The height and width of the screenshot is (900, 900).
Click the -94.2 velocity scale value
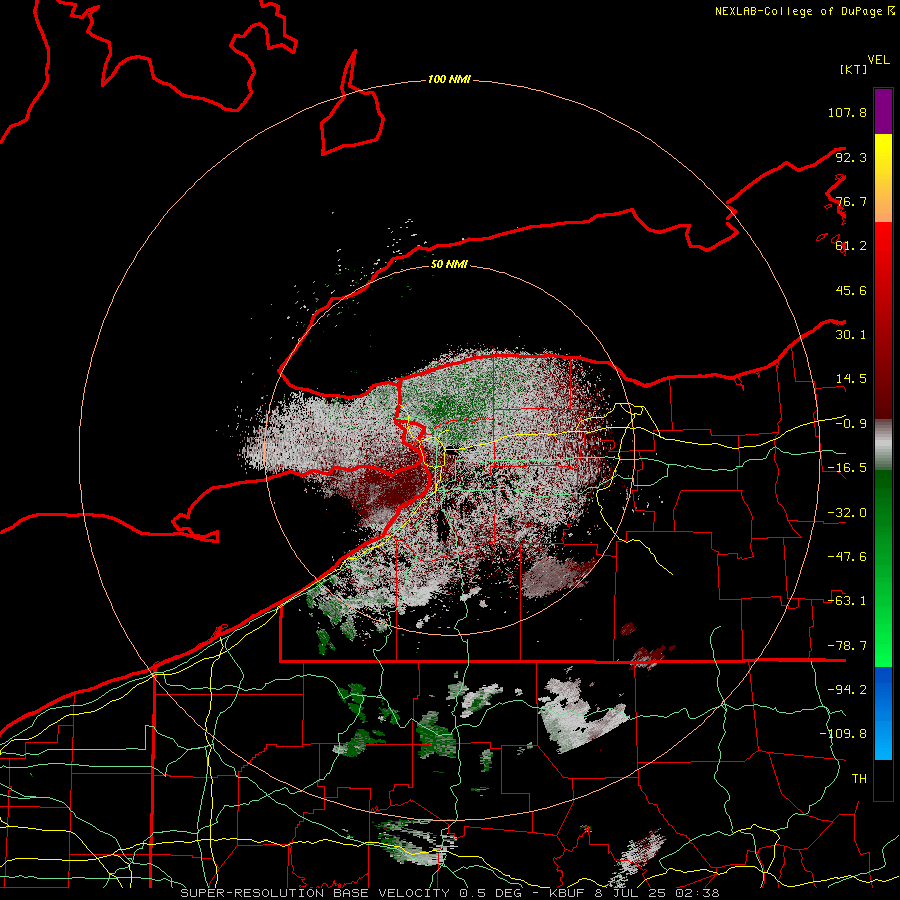tap(847, 690)
